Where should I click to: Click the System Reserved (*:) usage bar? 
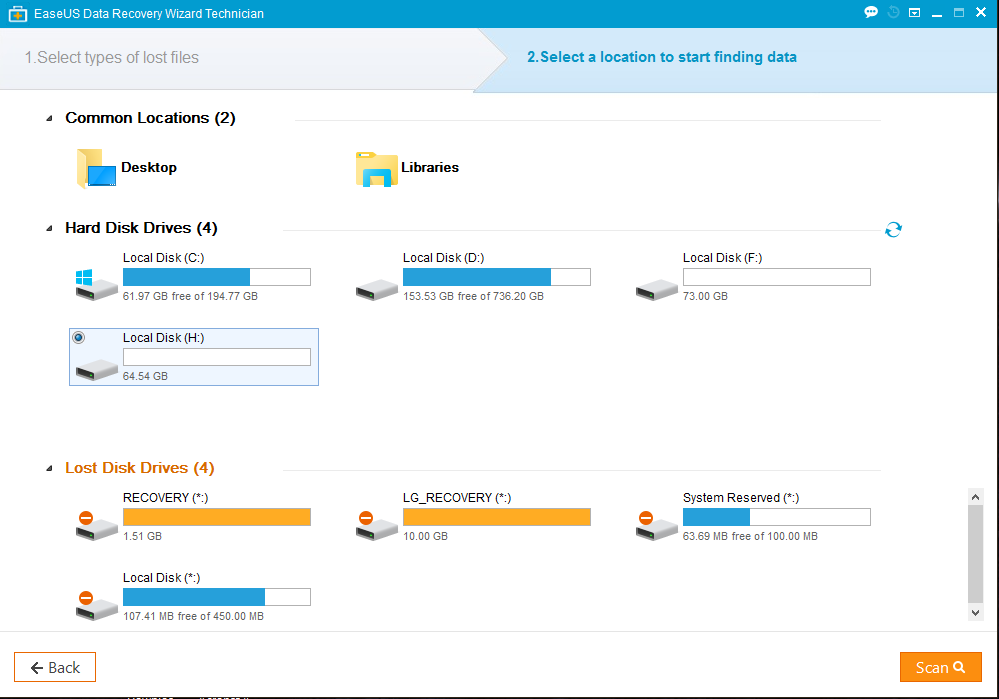coord(777,517)
